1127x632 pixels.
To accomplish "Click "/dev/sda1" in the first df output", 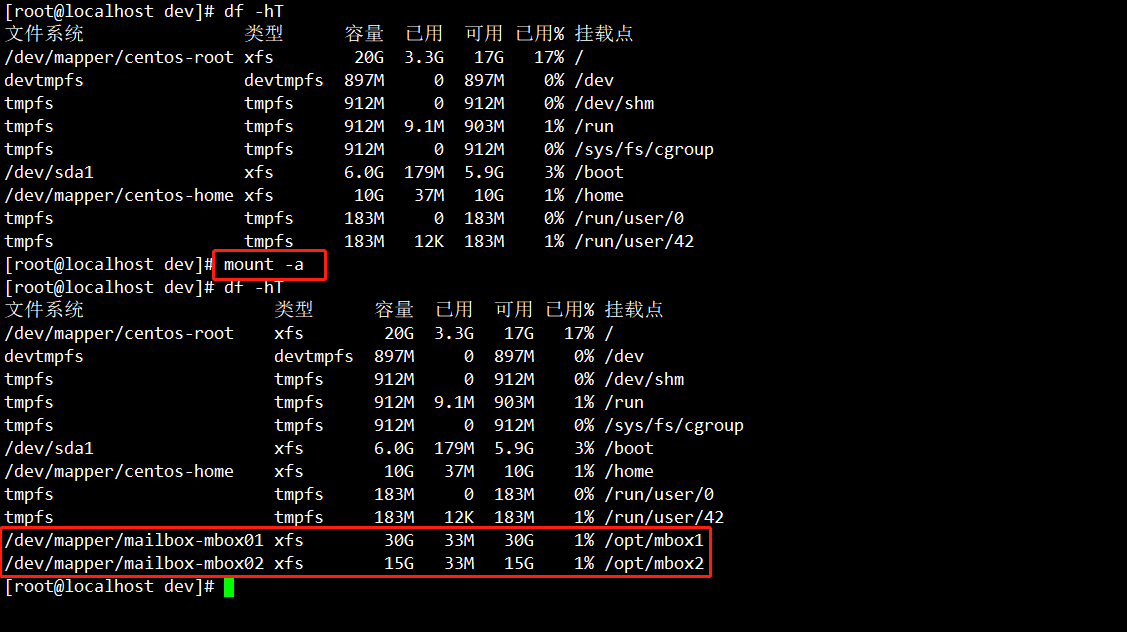I will tap(49, 173).
